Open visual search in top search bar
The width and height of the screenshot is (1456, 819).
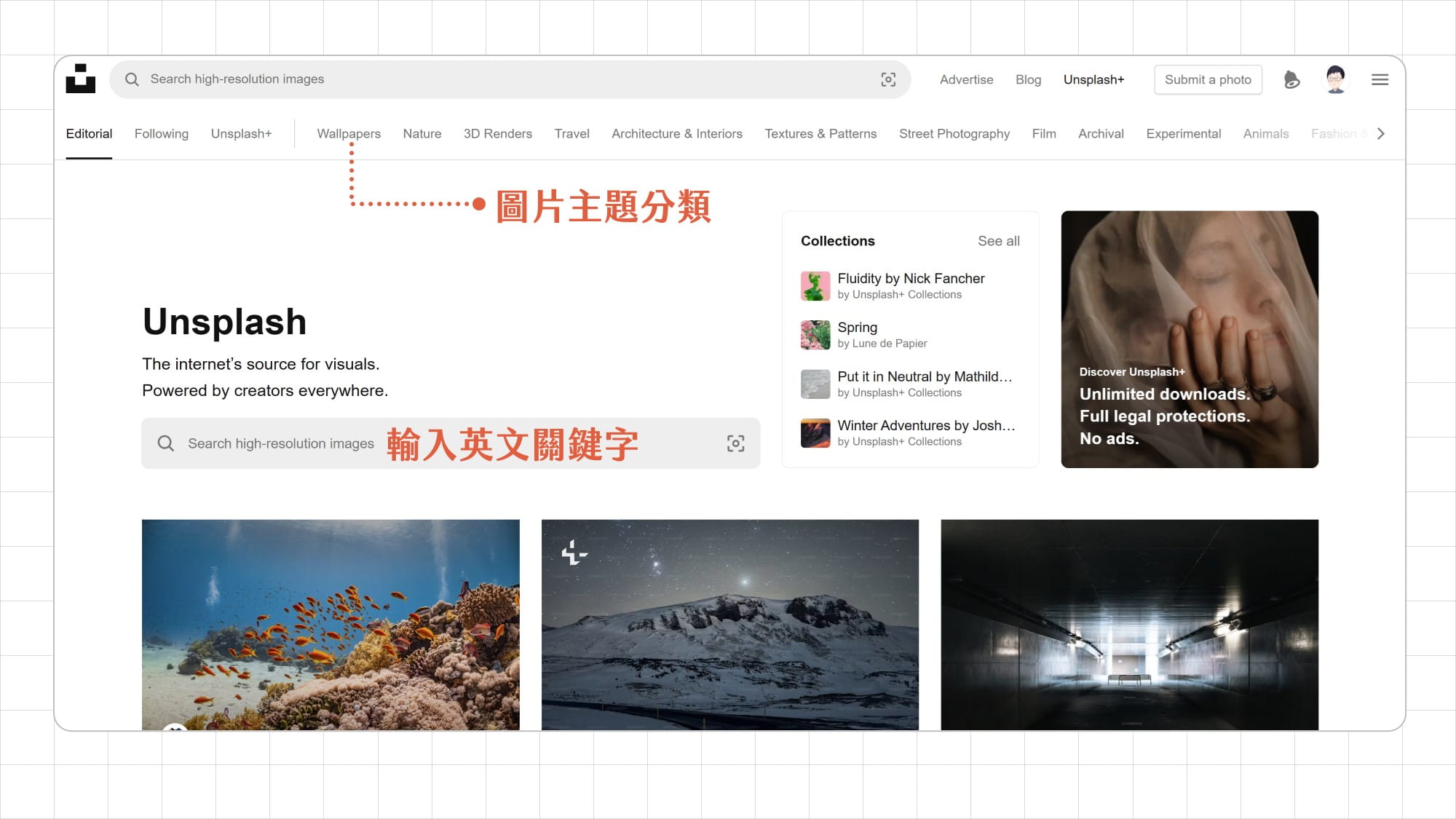pyautogui.click(x=888, y=79)
